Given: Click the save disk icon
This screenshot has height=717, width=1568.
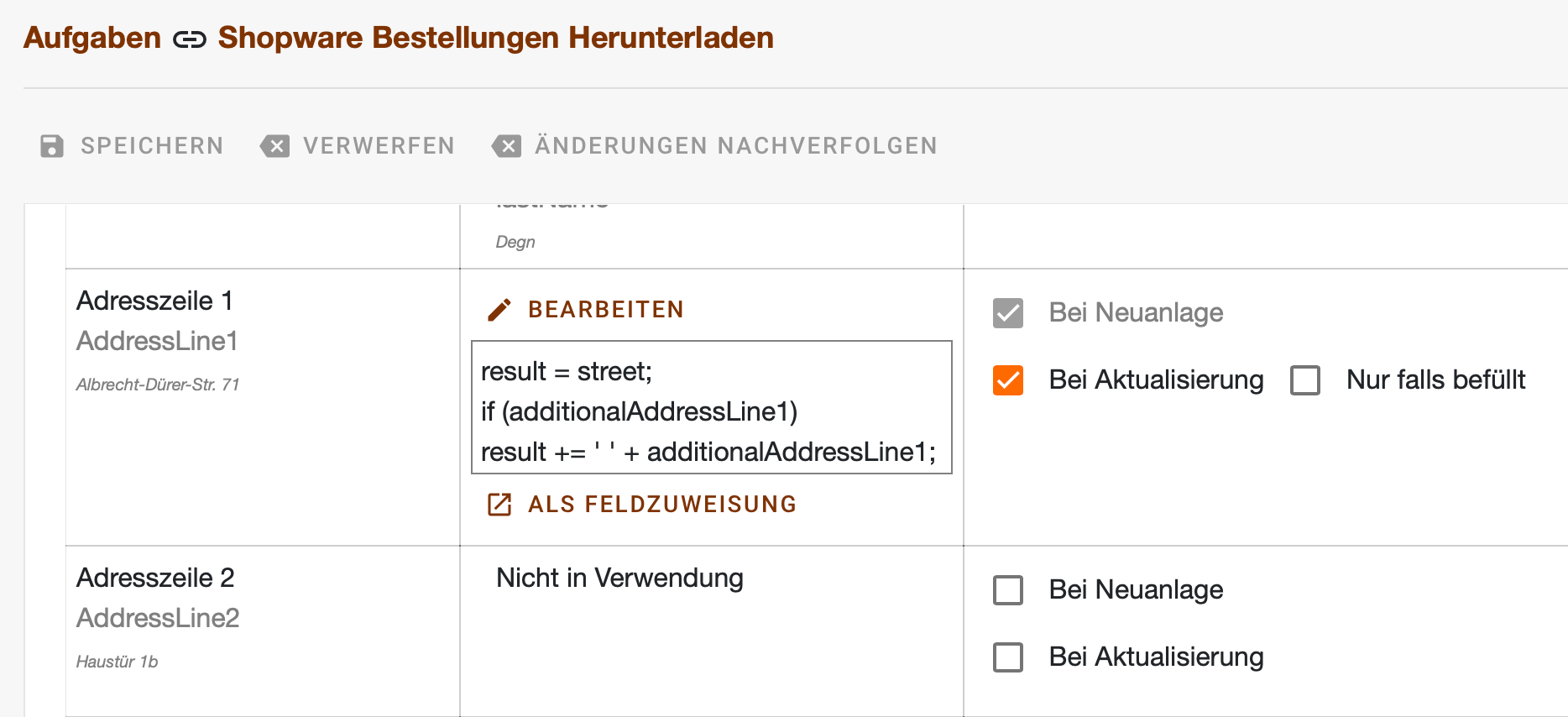Looking at the screenshot, I should coord(52,146).
